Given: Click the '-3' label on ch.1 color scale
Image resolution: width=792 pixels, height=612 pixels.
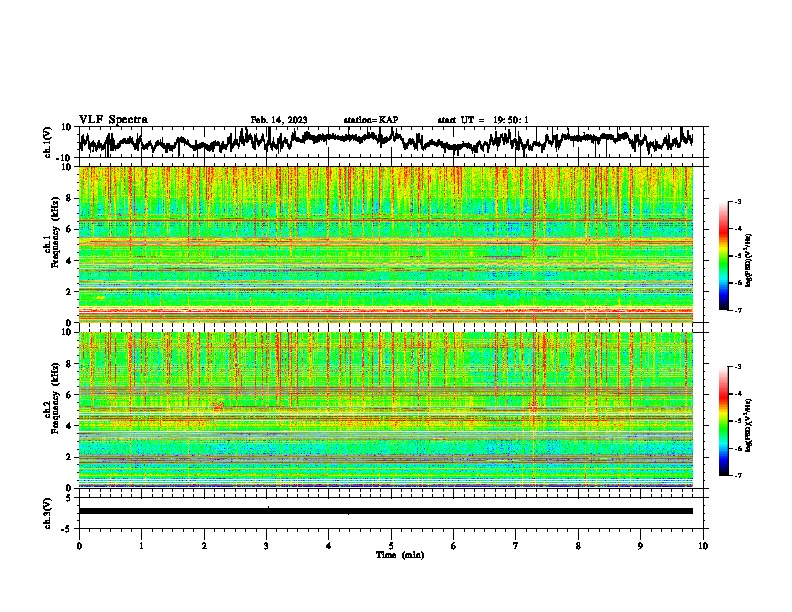Looking at the screenshot, I should (x=737, y=201).
